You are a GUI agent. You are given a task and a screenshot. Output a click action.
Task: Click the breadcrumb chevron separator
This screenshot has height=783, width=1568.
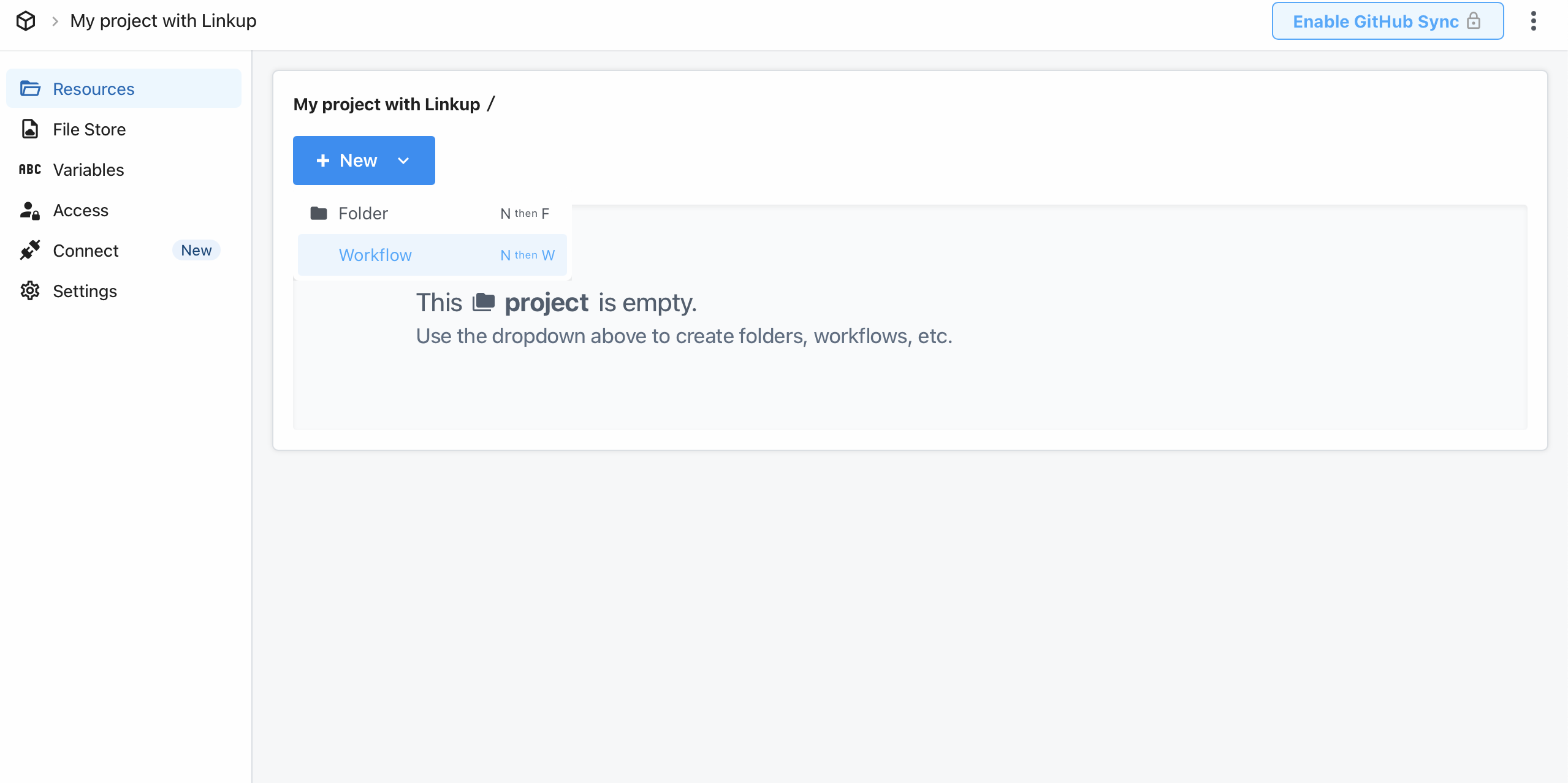(x=55, y=21)
